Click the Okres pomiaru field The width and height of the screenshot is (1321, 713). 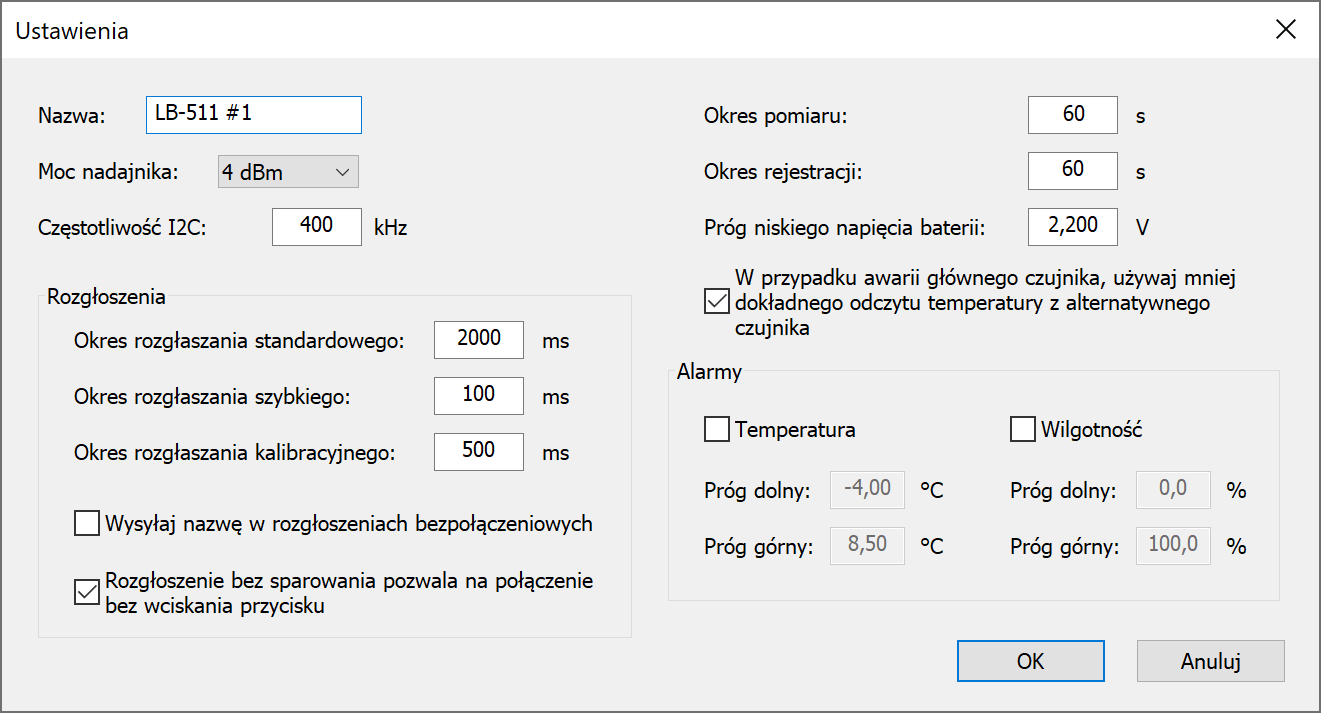(1072, 115)
